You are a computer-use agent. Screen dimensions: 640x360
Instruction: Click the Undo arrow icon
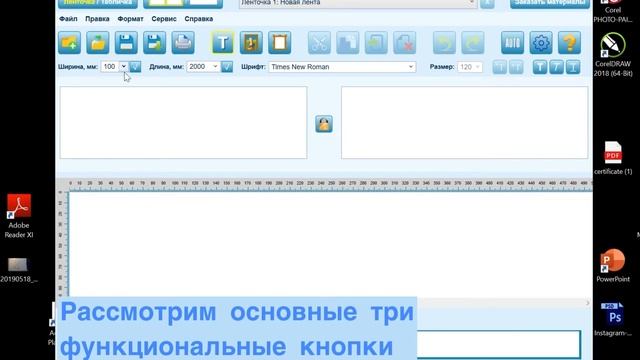(x=444, y=42)
